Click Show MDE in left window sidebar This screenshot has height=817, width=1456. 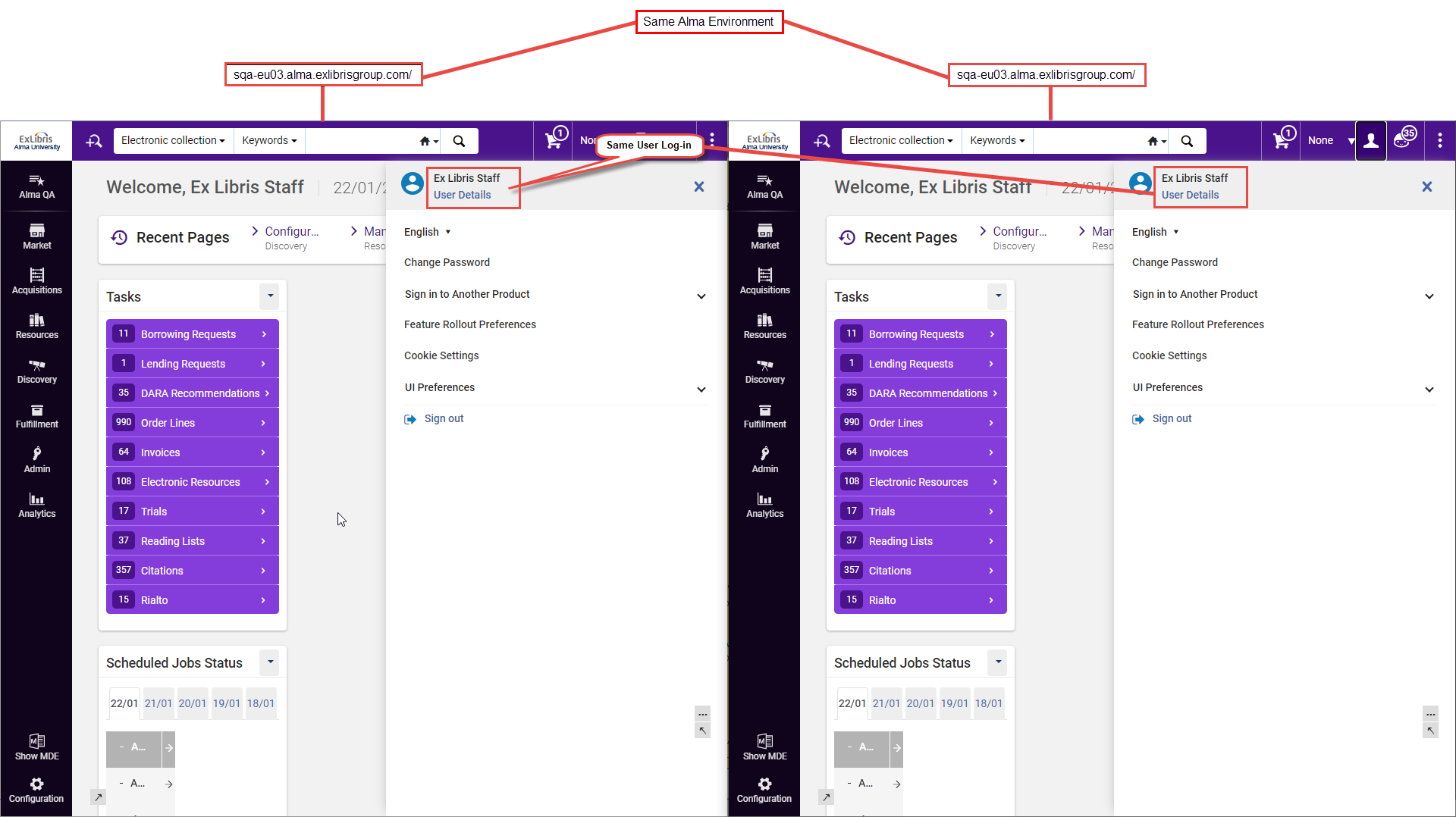click(36, 747)
